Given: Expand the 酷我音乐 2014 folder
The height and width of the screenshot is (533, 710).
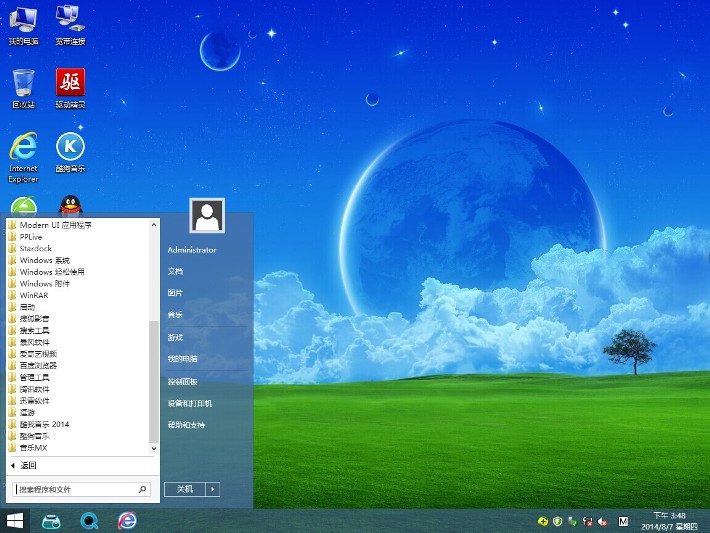Looking at the screenshot, I should [x=45, y=424].
